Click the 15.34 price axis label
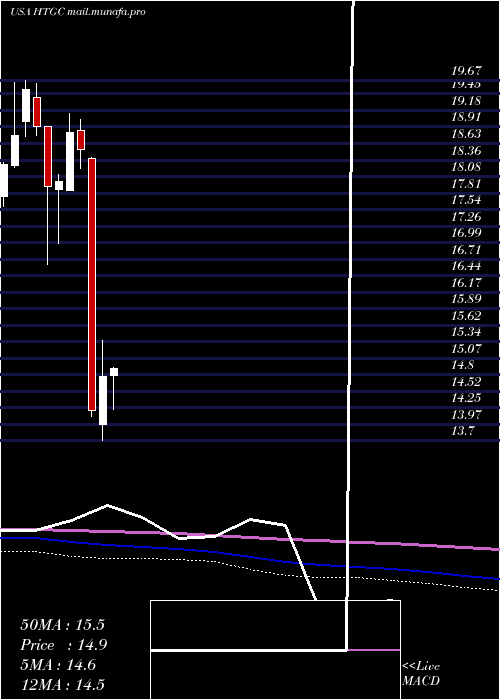This screenshot has width=500, height=700. point(466,333)
